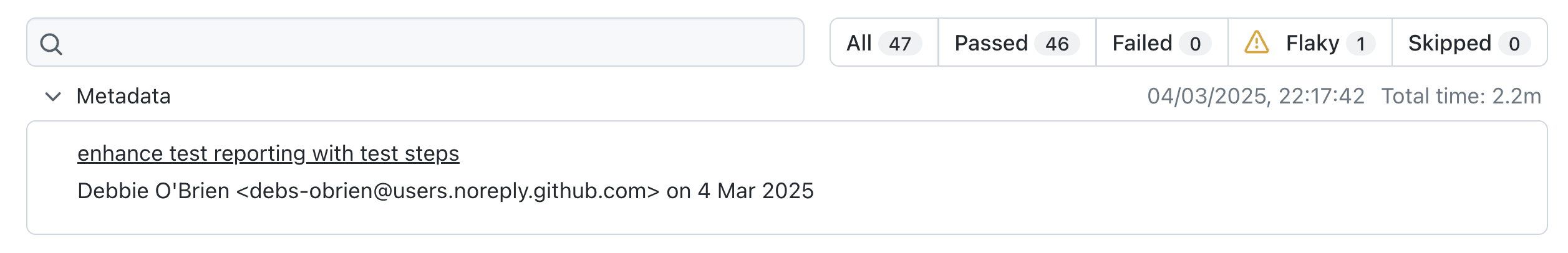Click the run timestamp 04/03/2025, 22:17:42
Screen dimensions: 1568x253
1256,97
